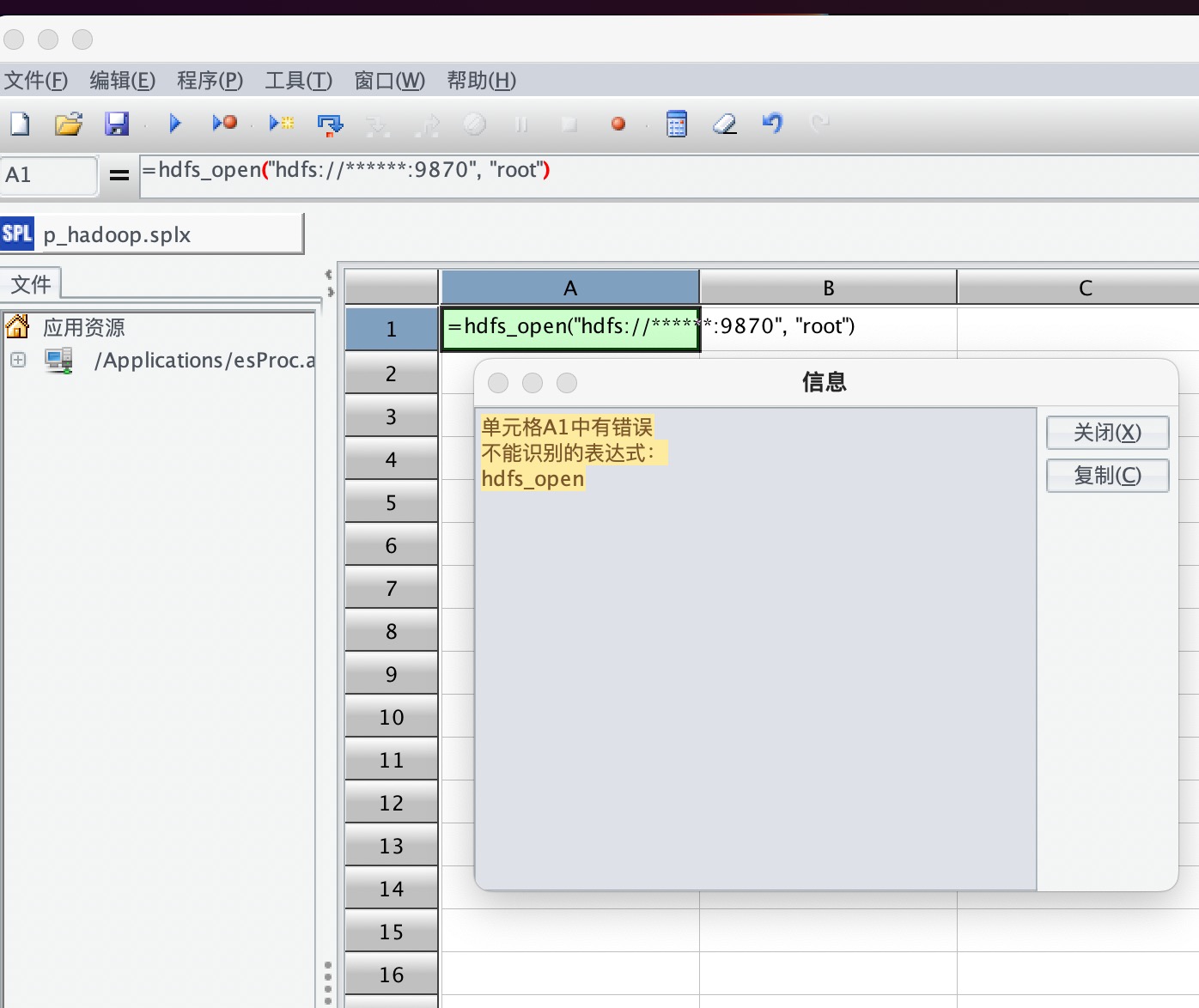The width and height of the screenshot is (1199, 1008).
Task: Select row 14 header
Action: (x=392, y=888)
